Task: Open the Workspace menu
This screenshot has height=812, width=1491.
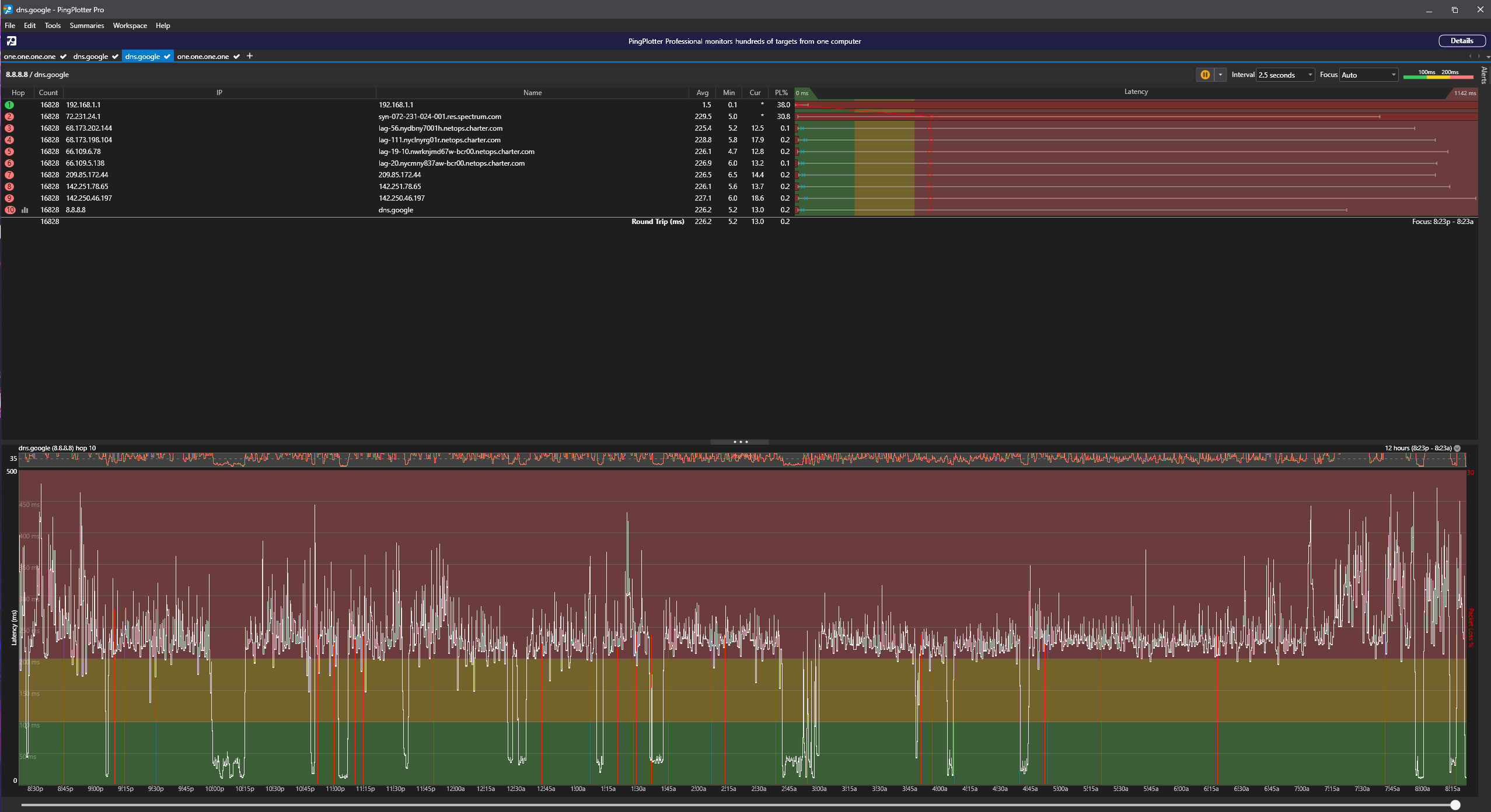Action: [x=130, y=26]
